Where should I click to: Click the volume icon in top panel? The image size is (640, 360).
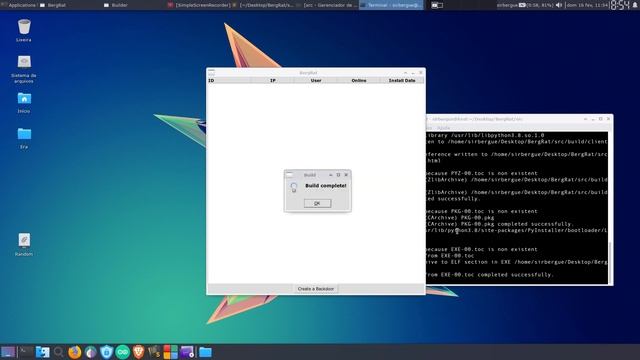559,5
